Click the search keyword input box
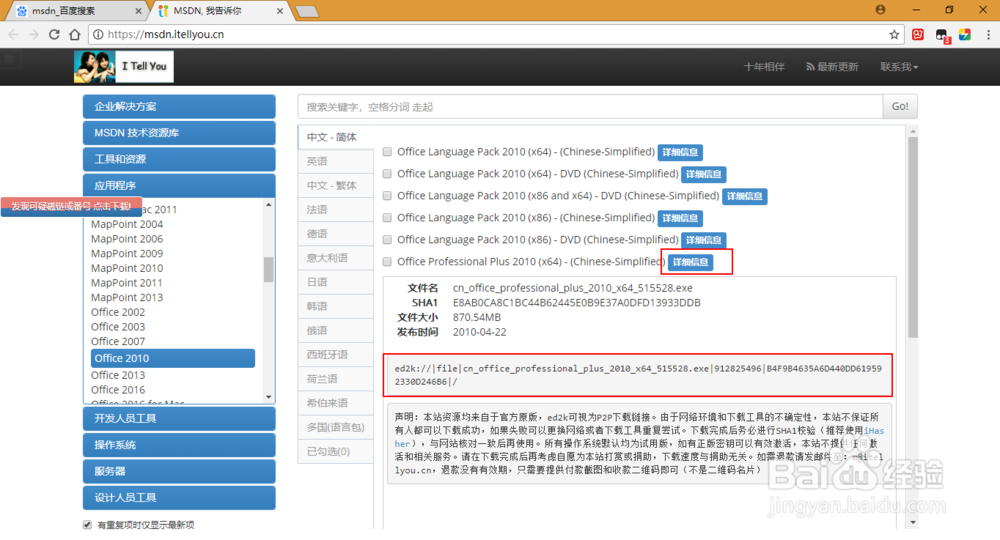 tap(590, 106)
